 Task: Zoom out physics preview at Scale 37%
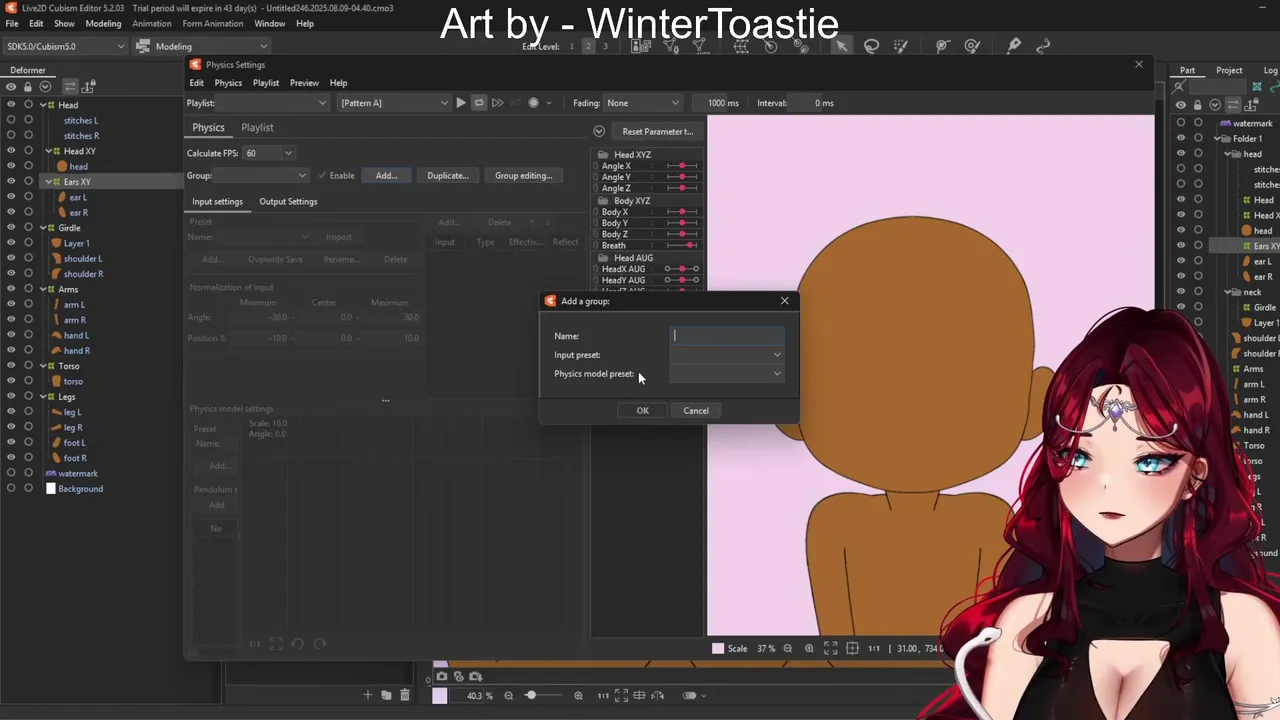tap(787, 649)
